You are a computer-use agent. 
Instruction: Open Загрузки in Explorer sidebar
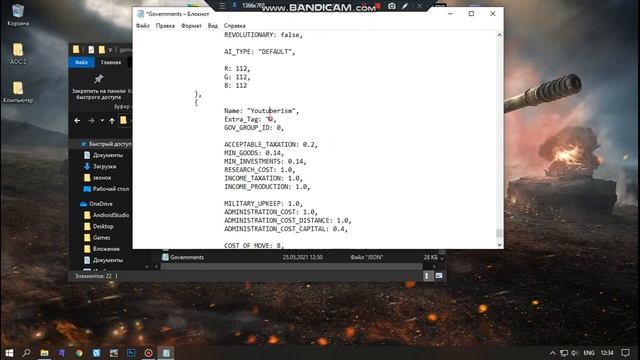100,167
